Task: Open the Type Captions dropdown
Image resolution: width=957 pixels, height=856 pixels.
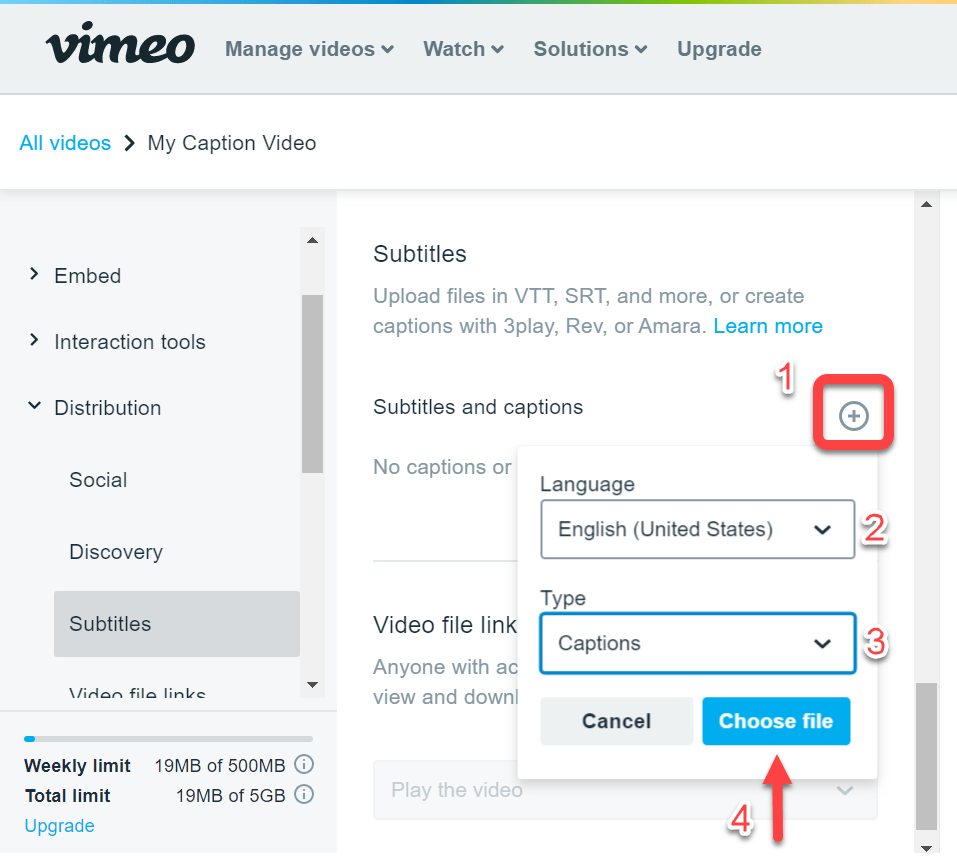Action: tap(697, 643)
